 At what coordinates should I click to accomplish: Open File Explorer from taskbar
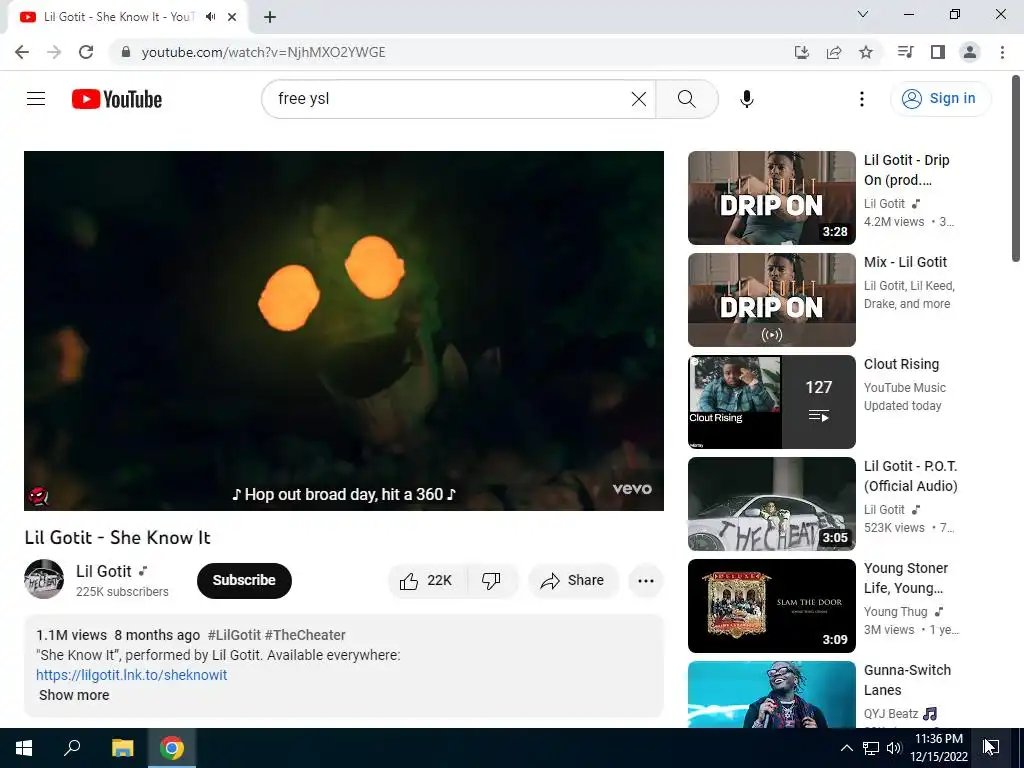[x=122, y=748]
